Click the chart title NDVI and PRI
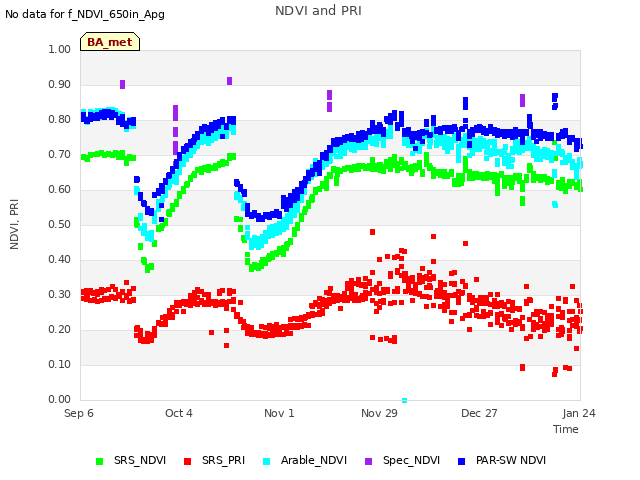This screenshot has width=640, height=480. (x=318, y=11)
